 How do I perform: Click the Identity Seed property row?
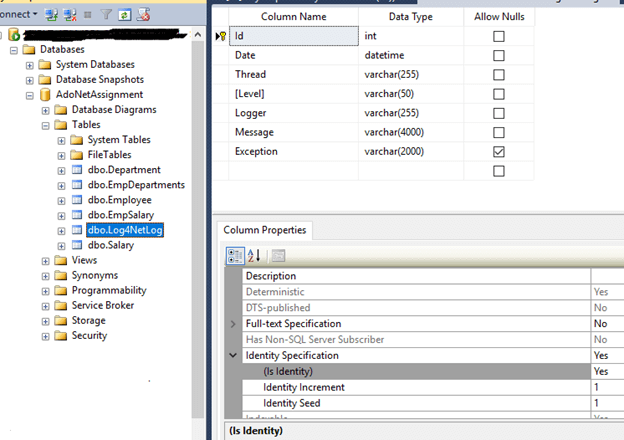(433, 403)
